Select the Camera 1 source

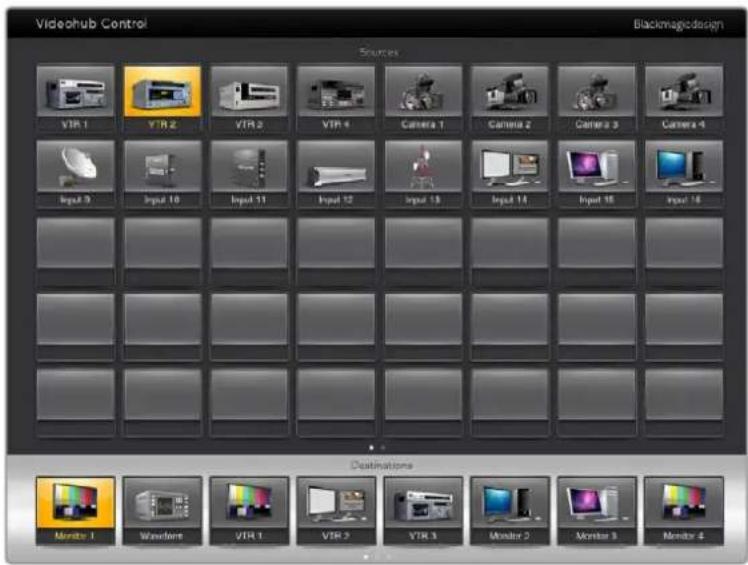point(423,99)
